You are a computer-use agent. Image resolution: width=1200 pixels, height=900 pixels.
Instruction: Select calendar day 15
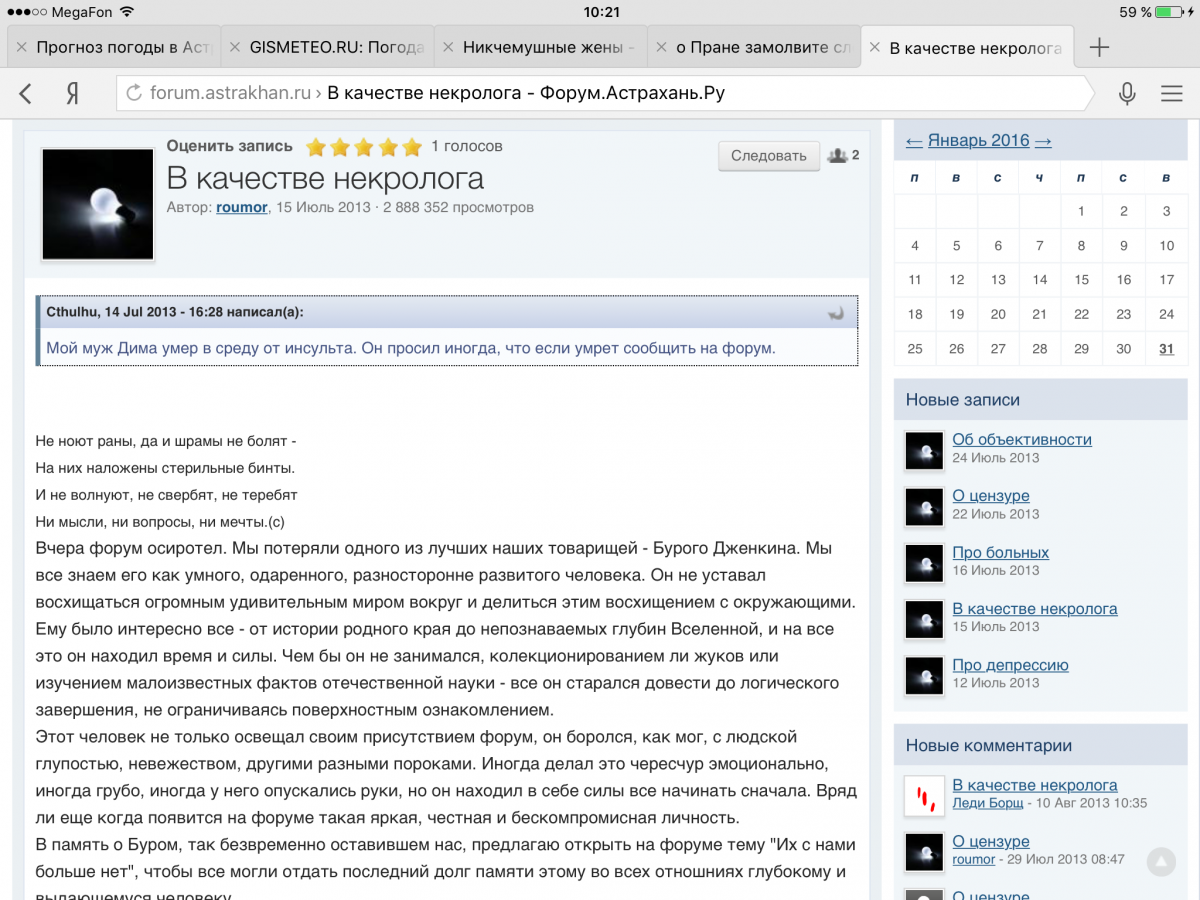[1082, 280]
